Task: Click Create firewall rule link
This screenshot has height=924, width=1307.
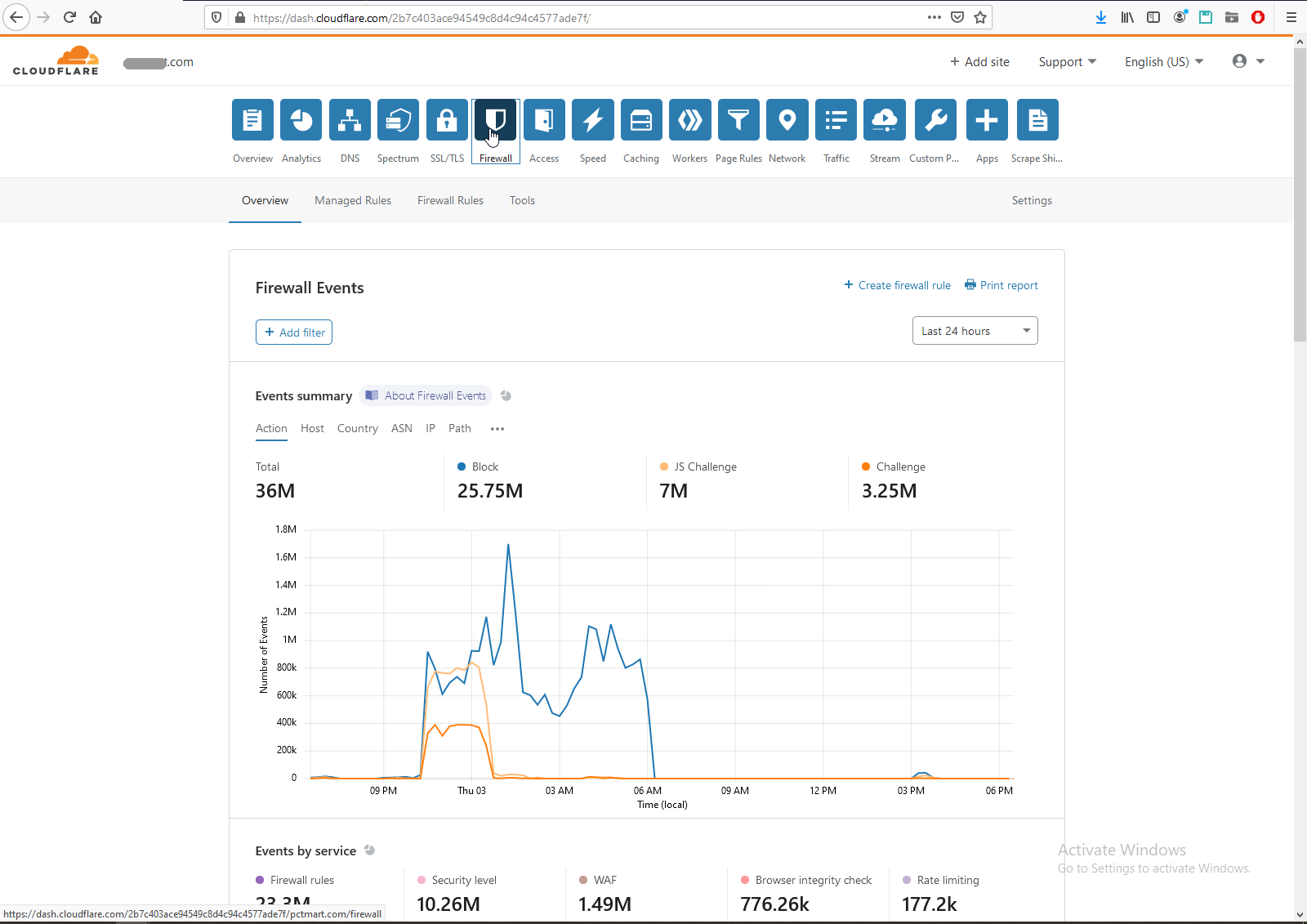Action: [x=897, y=285]
